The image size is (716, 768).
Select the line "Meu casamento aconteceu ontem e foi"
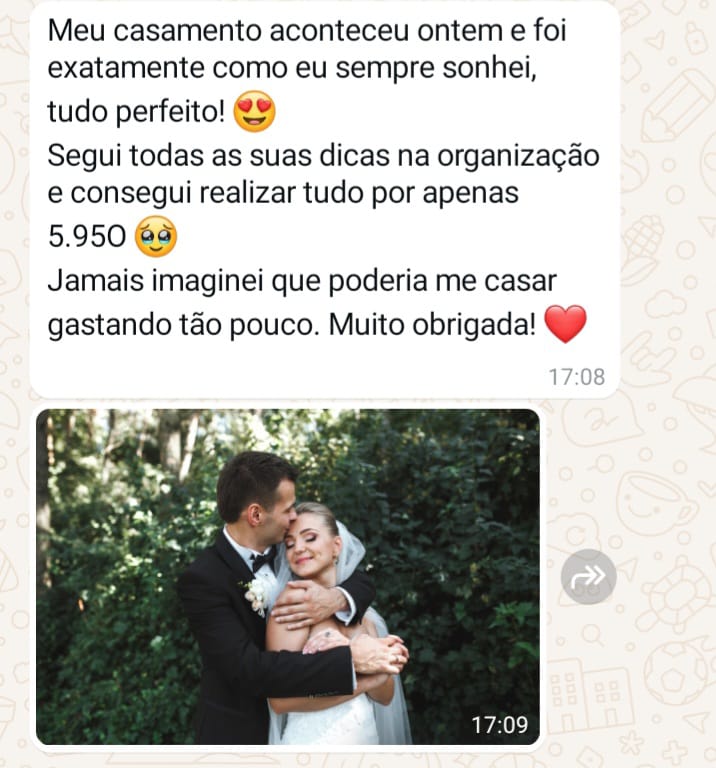307,30
